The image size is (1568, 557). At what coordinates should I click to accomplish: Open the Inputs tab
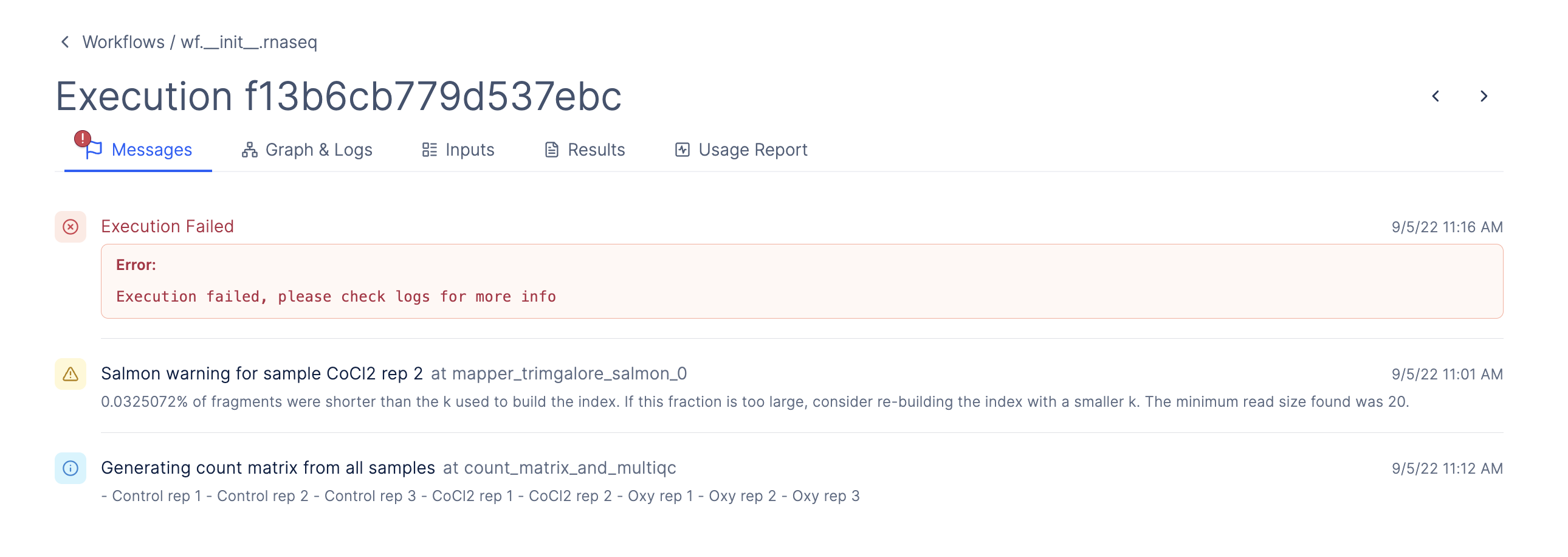tap(469, 150)
